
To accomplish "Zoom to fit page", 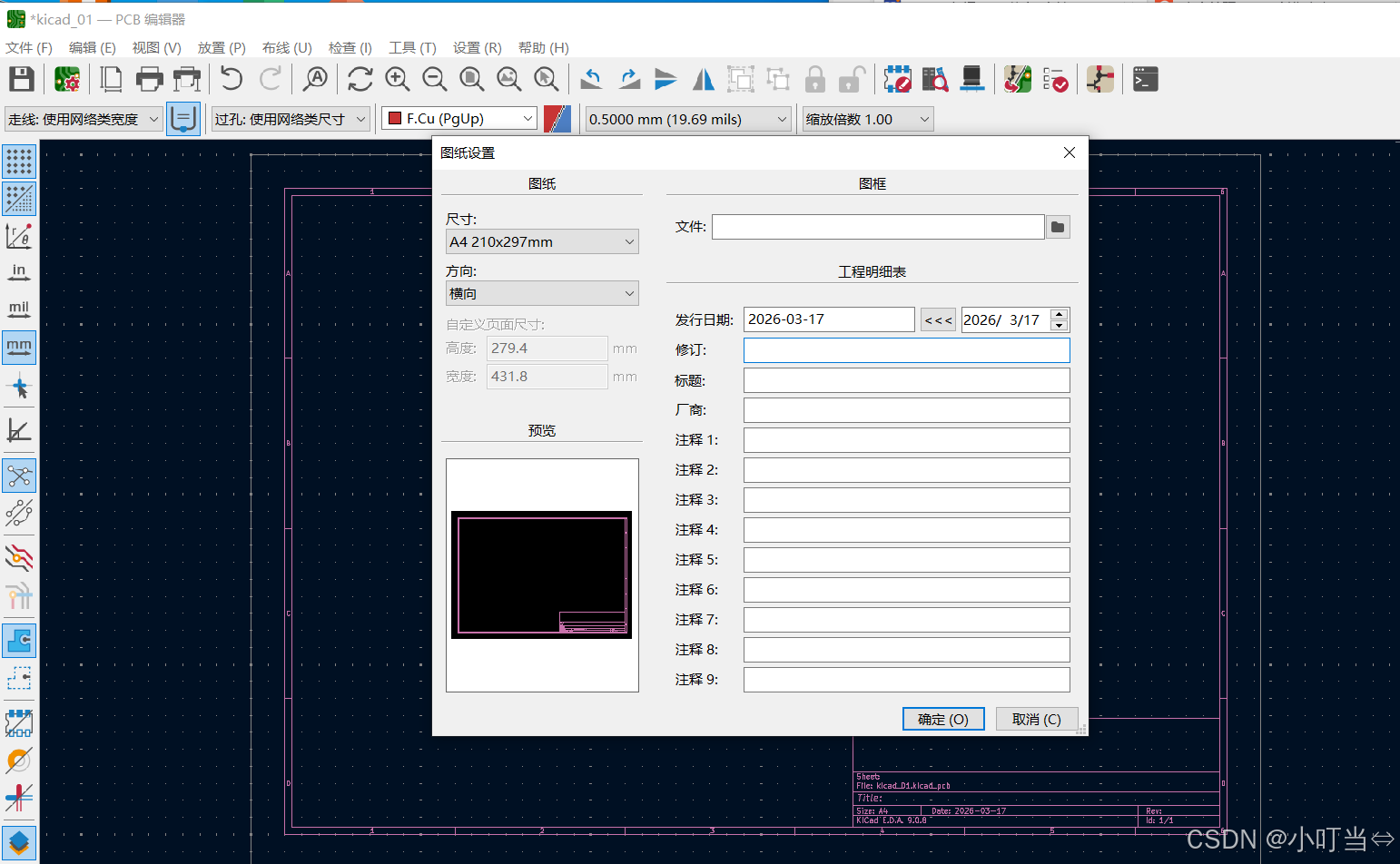I will tap(471, 80).
